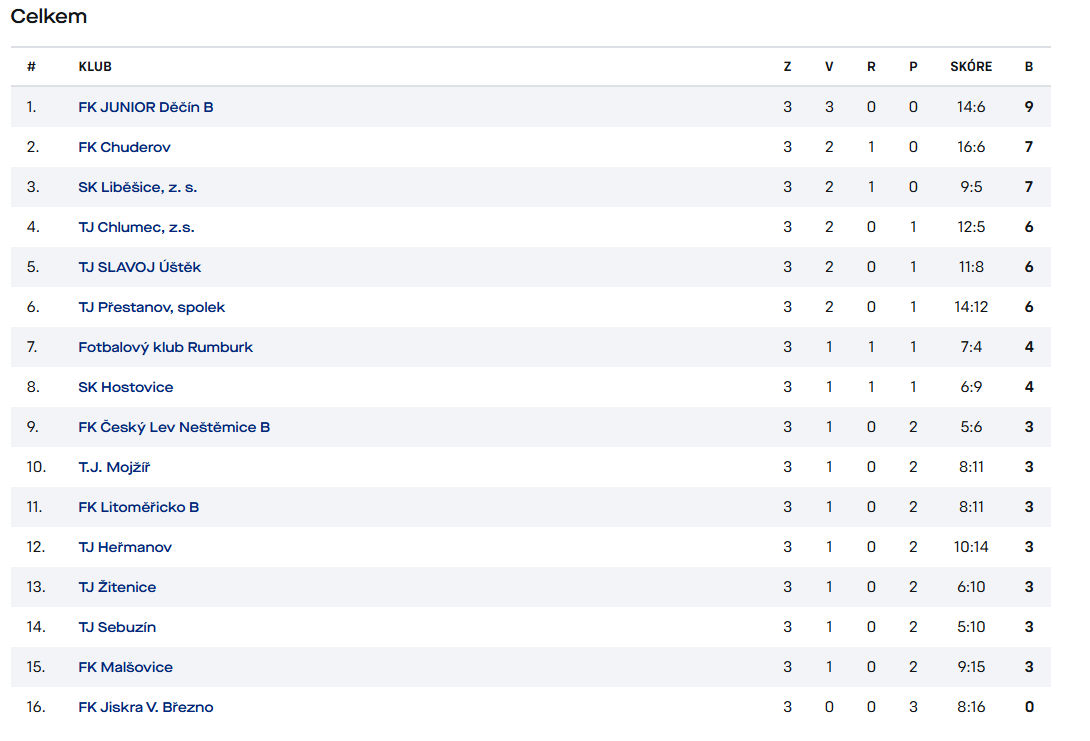Click FK Český Lev Neštěmice B link
The image size is (1090, 741).
tap(174, 427)
